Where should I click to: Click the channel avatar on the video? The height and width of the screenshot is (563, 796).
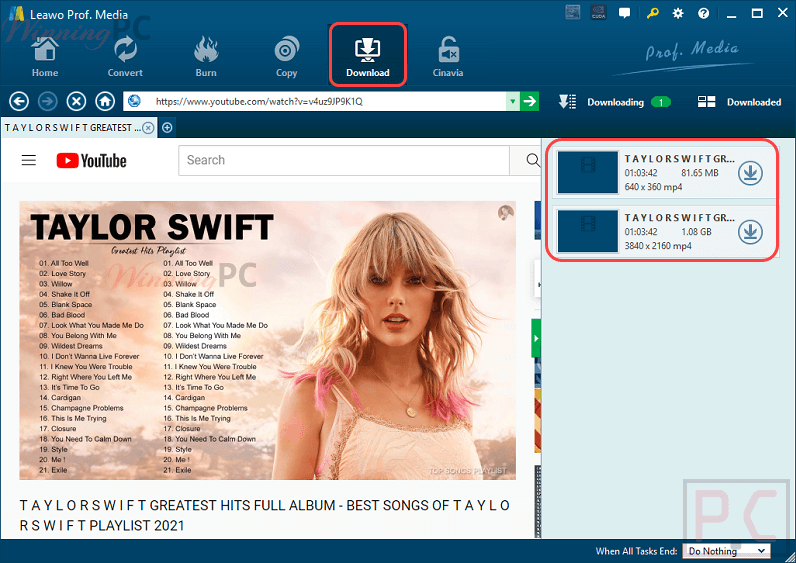tap(505, 212)
